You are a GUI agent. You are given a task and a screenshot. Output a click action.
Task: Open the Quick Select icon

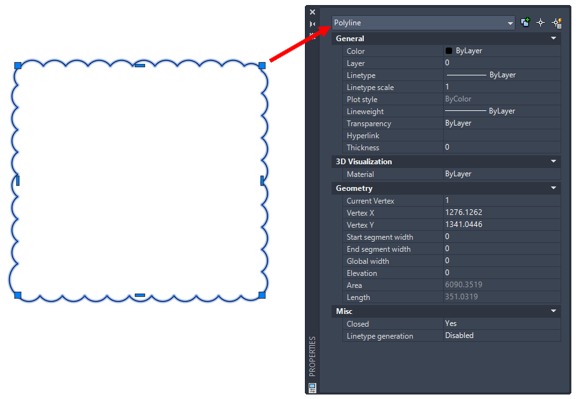557,23
